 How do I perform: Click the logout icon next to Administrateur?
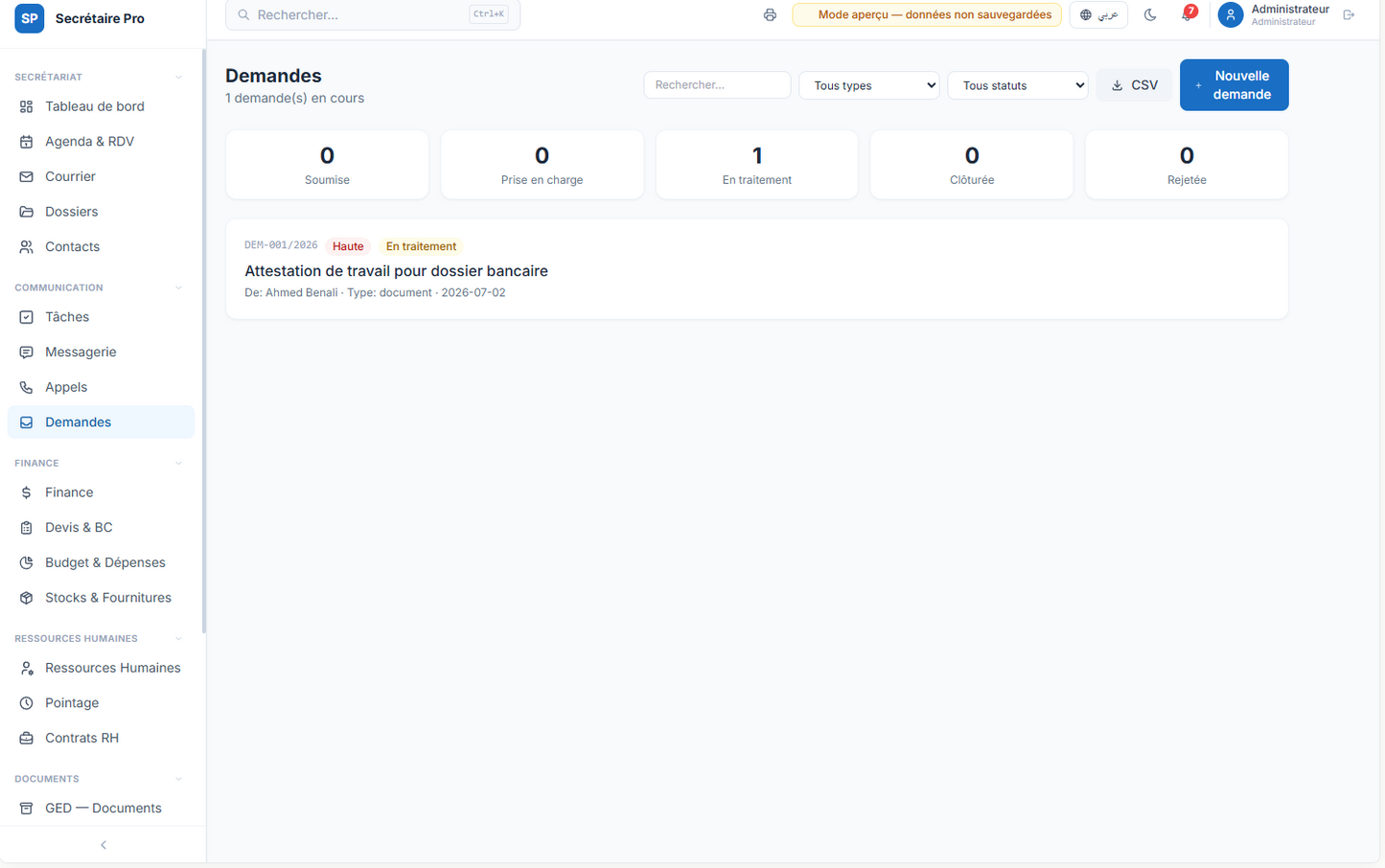click(1349, 15)
